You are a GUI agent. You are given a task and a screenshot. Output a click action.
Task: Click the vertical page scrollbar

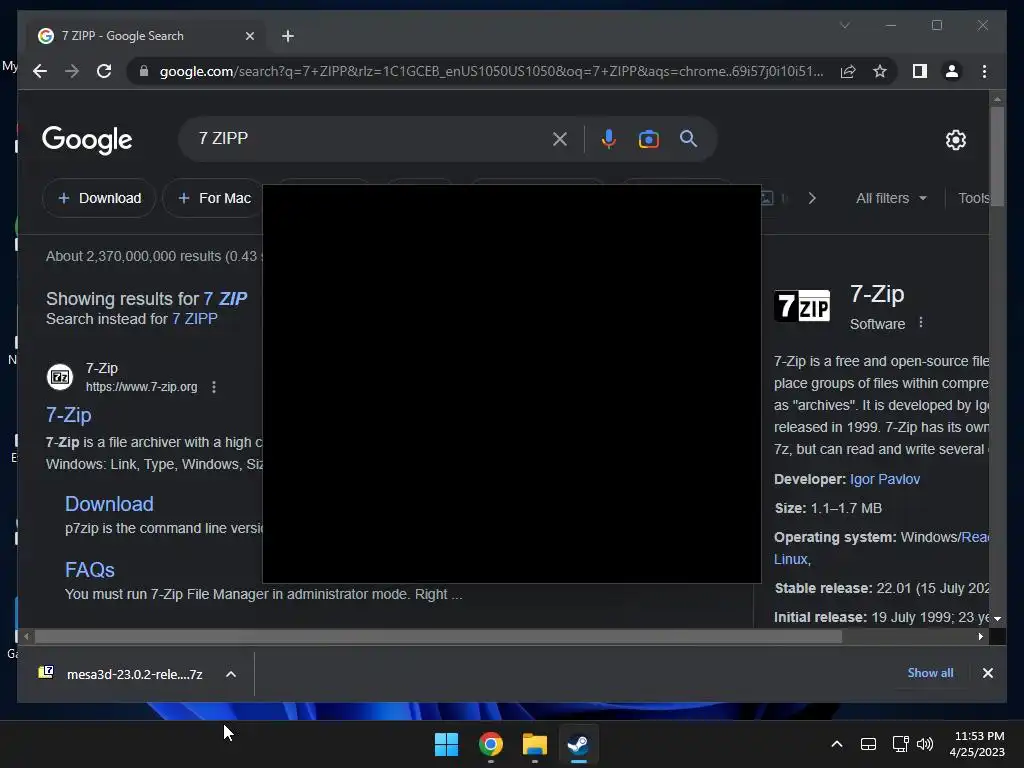click(x=997, y=156)
